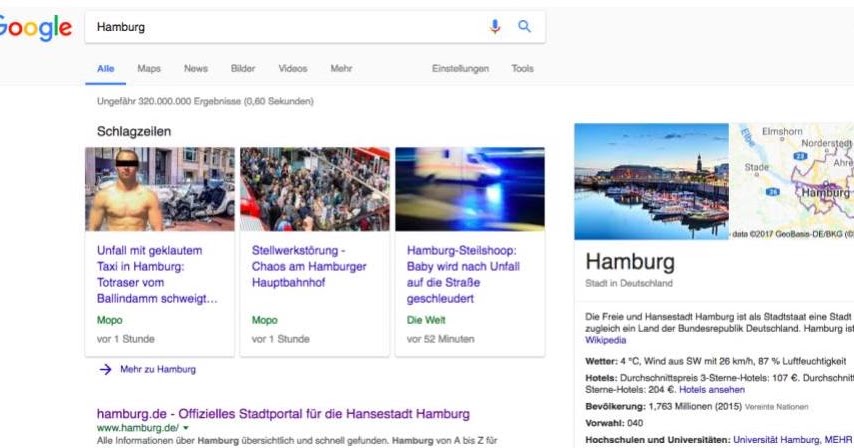The height and width of the screenshot is (448, 854).
Task: Click the Vorwahl: 040 entry
Action: 614,423
